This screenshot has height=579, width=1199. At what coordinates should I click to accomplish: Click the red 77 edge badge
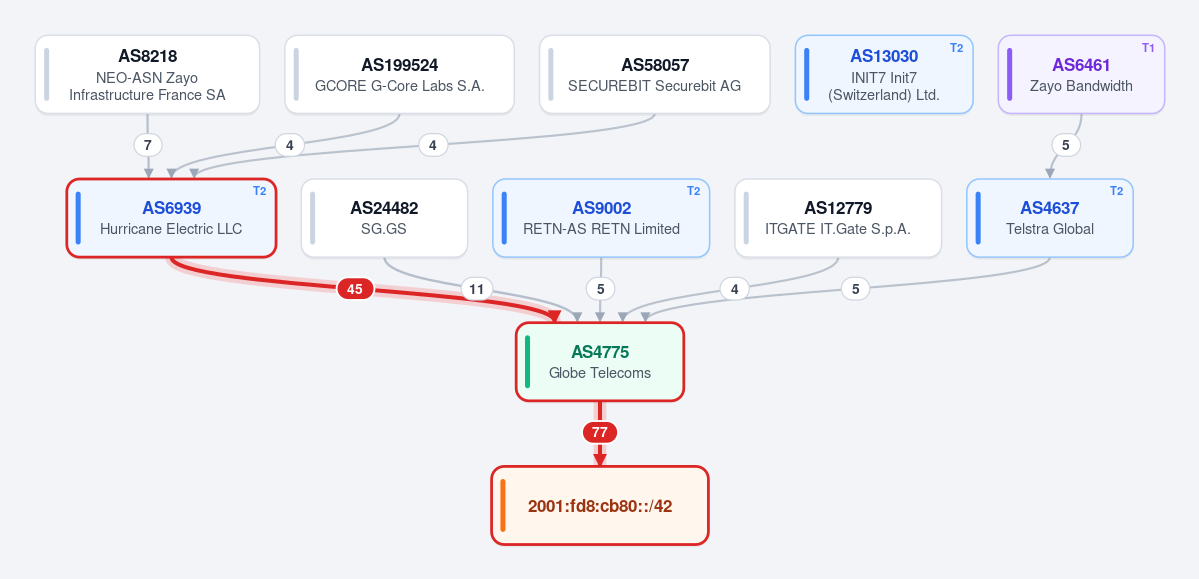pyautogui.click(x=600, y=432)
